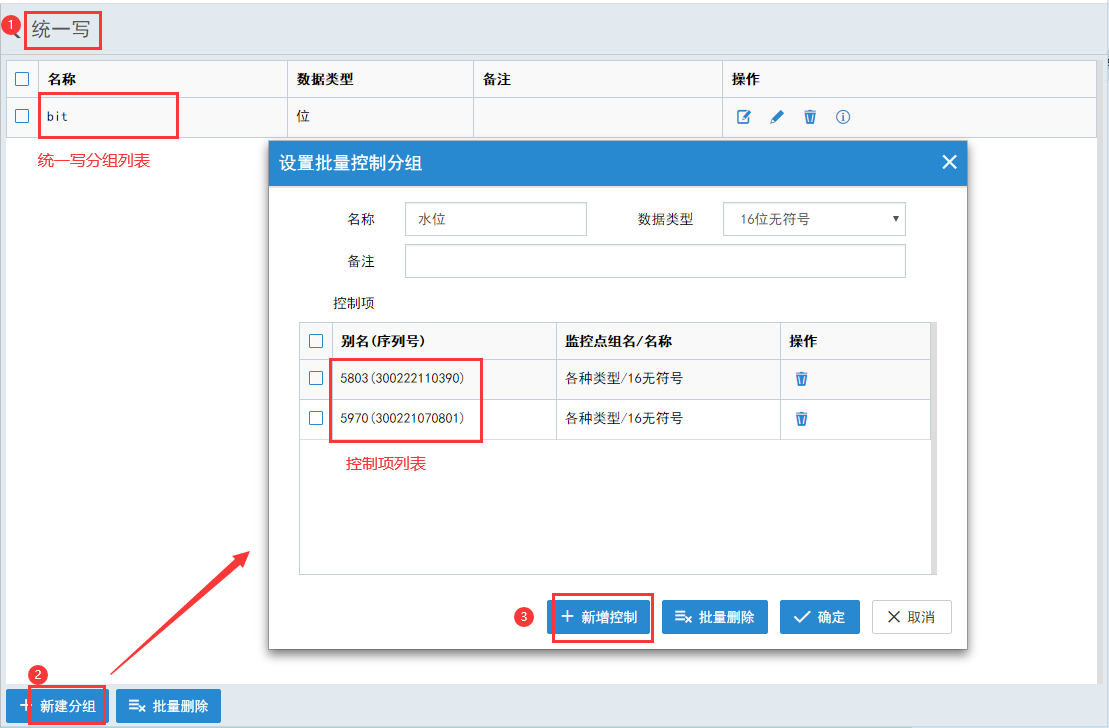
Task: Click 取消 to cancel dialog
Action: click(x=911, y=617)
